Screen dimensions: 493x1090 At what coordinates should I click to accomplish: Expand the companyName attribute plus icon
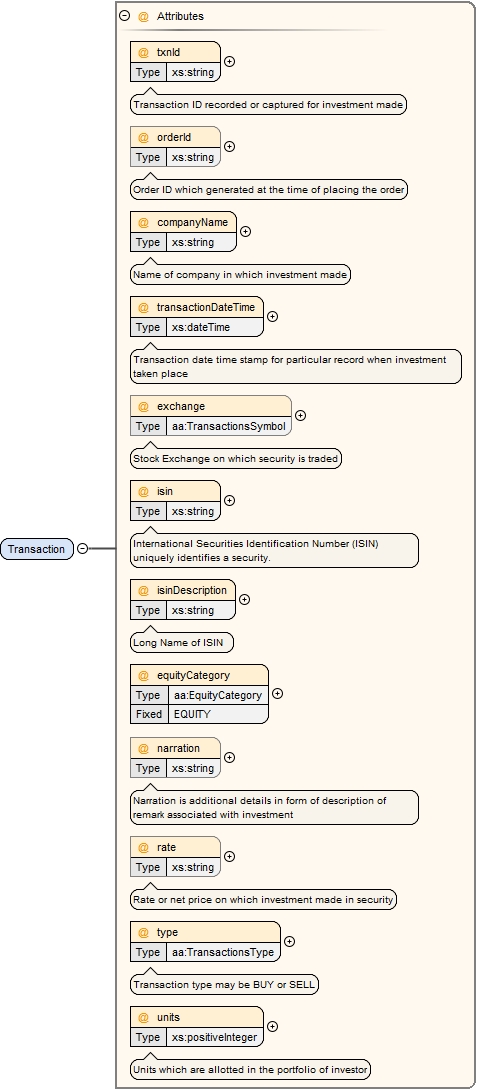coord(245,231)
